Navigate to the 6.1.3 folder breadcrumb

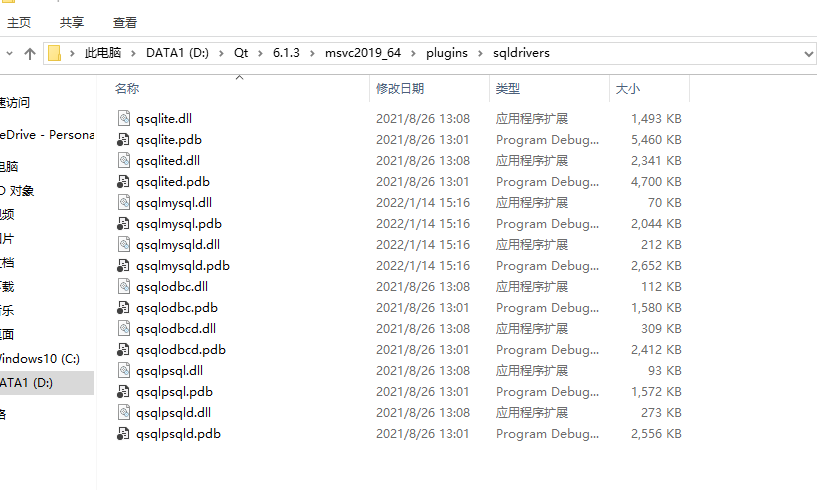click(x=287, y=53)
